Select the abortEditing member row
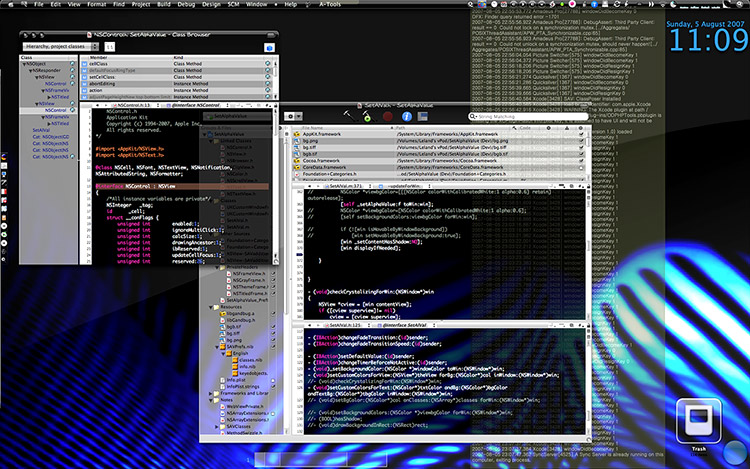750x469 pixels. point(176,84)
